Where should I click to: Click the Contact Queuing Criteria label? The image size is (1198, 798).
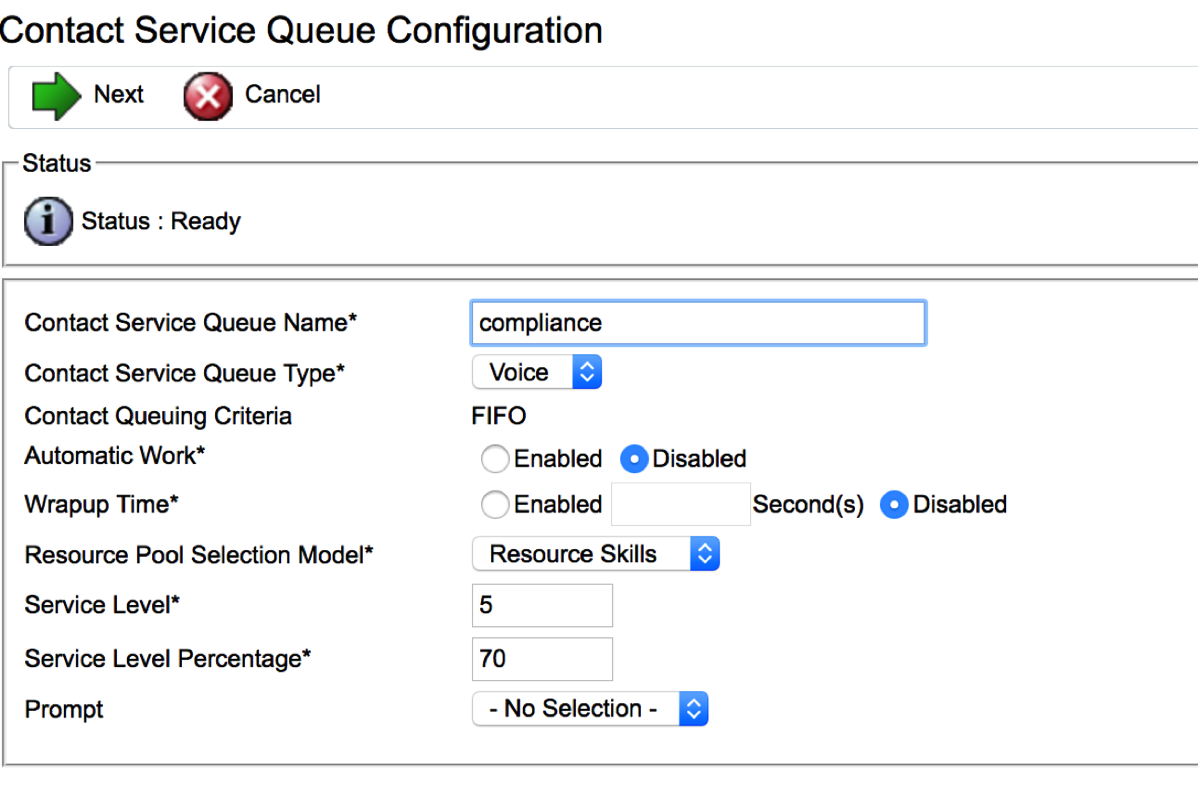click(158, 416)
